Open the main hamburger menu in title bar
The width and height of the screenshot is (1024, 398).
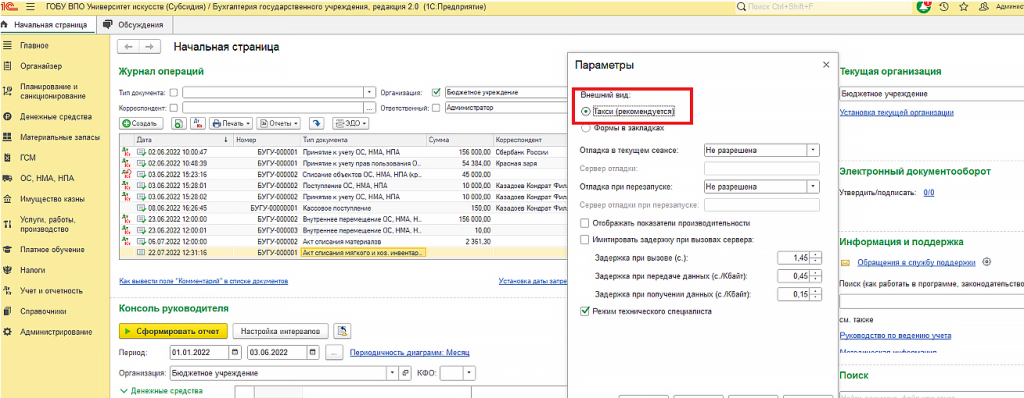click(x=30, y=7)
